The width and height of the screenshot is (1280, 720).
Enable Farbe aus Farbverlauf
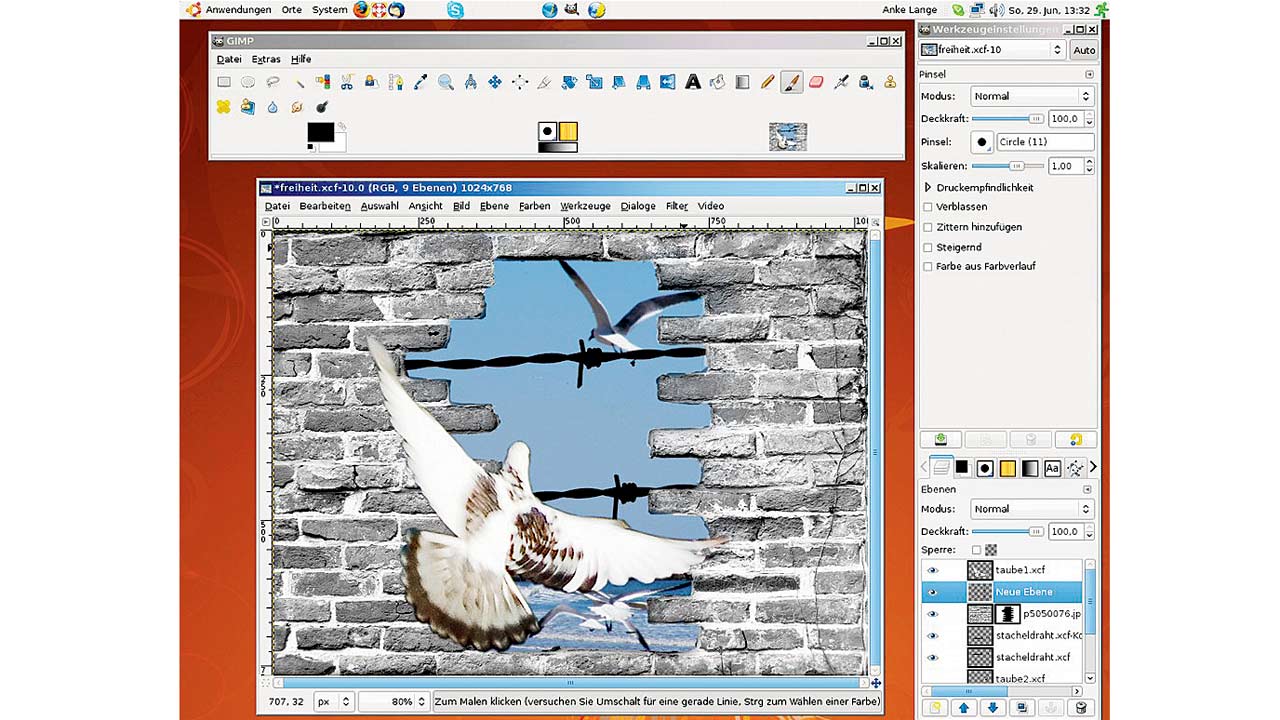928,266
